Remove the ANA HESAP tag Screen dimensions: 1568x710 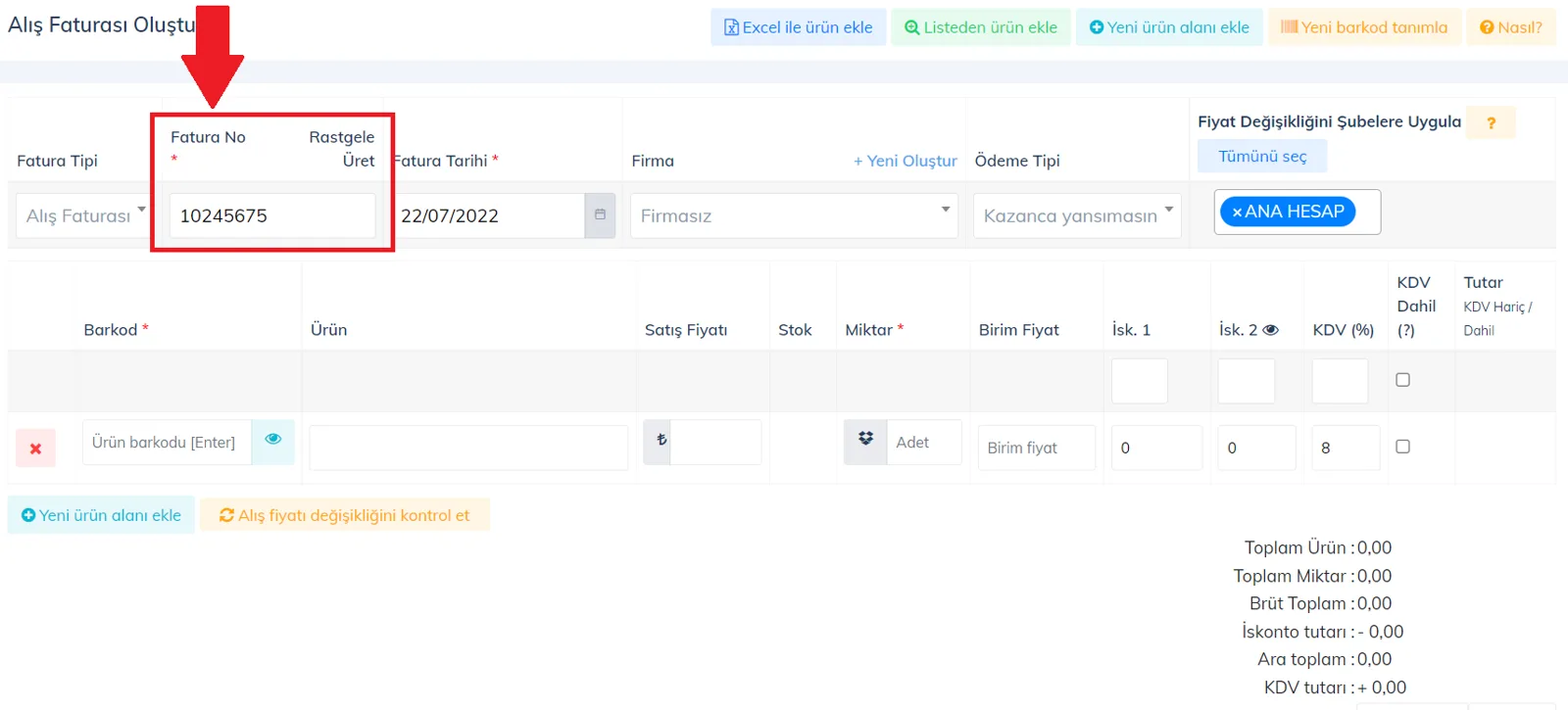coord(1237,212)
